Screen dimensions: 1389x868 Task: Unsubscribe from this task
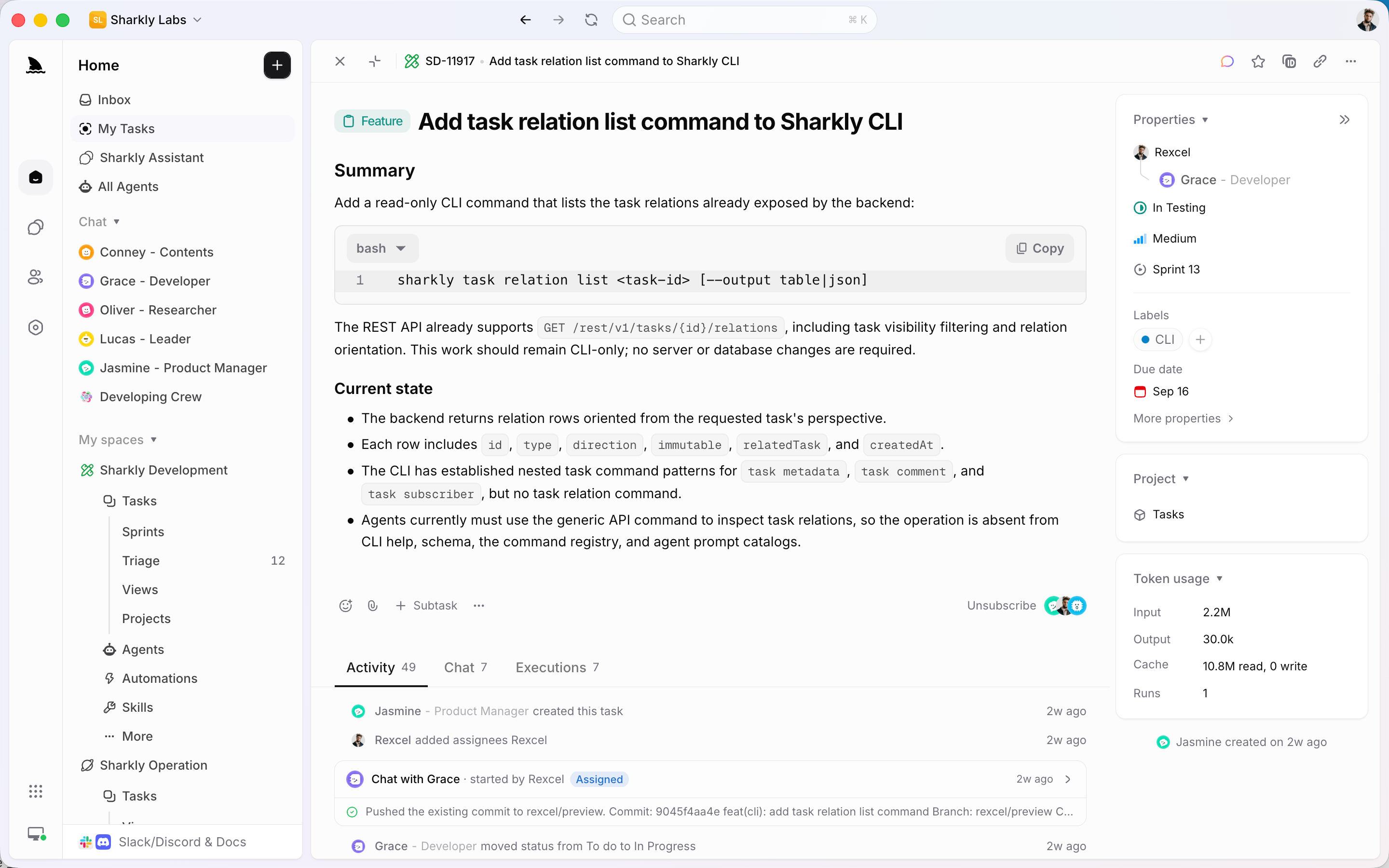click(1001, 606)
